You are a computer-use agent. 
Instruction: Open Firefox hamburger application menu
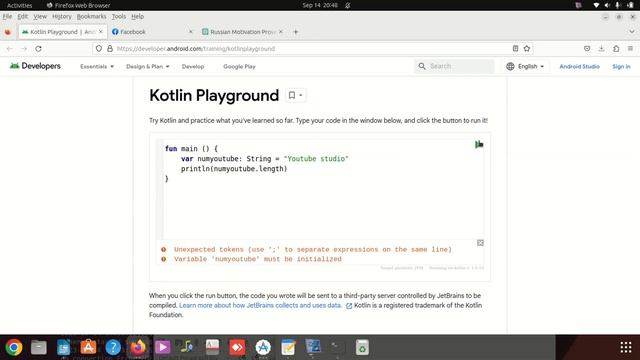pyautogui.click(x=630, y=49)
